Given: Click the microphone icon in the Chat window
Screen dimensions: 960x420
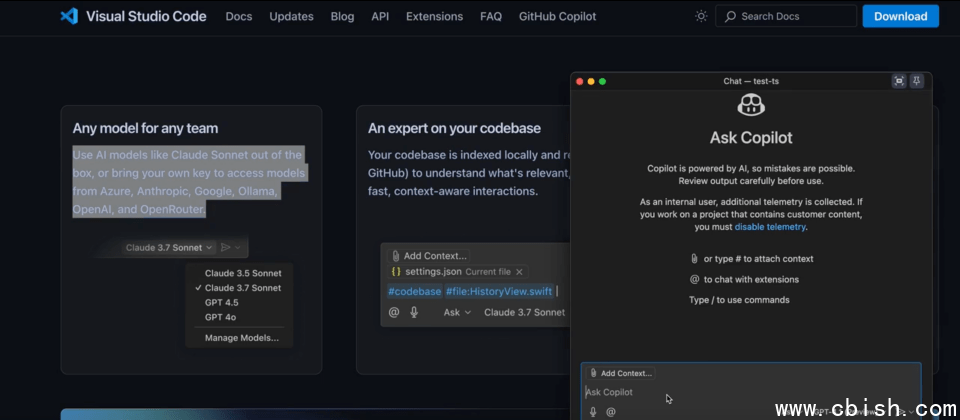Looking at the screenshot, I should 593,412.
